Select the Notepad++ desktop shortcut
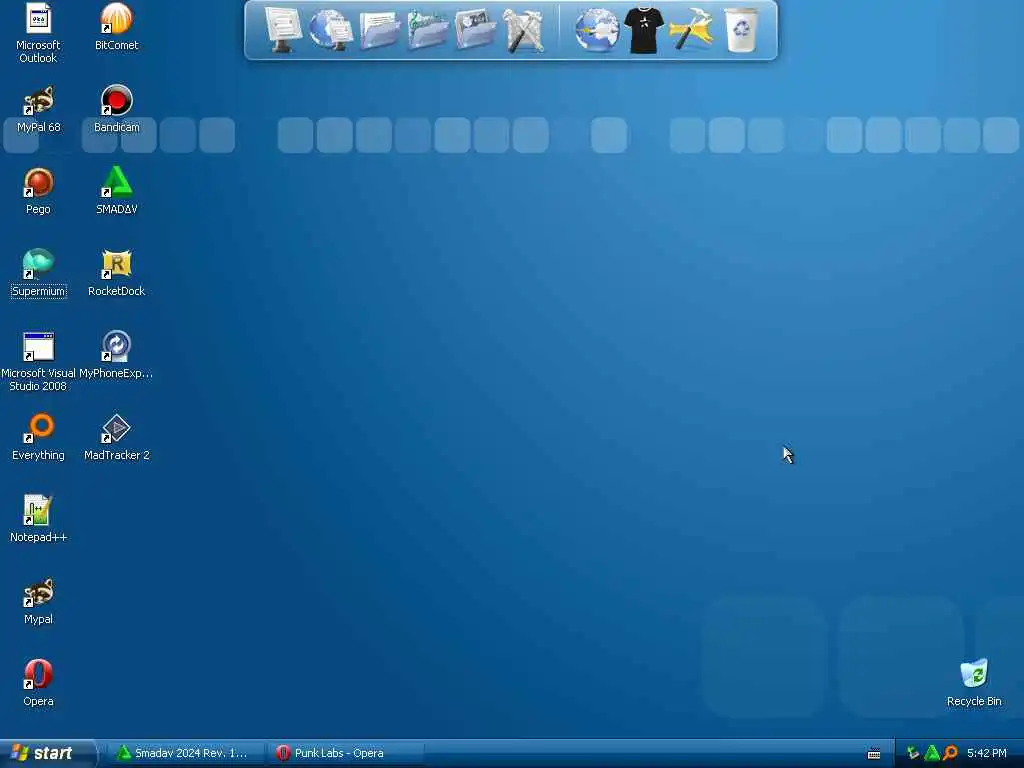1024x768 pixels. tap(38, 520)
